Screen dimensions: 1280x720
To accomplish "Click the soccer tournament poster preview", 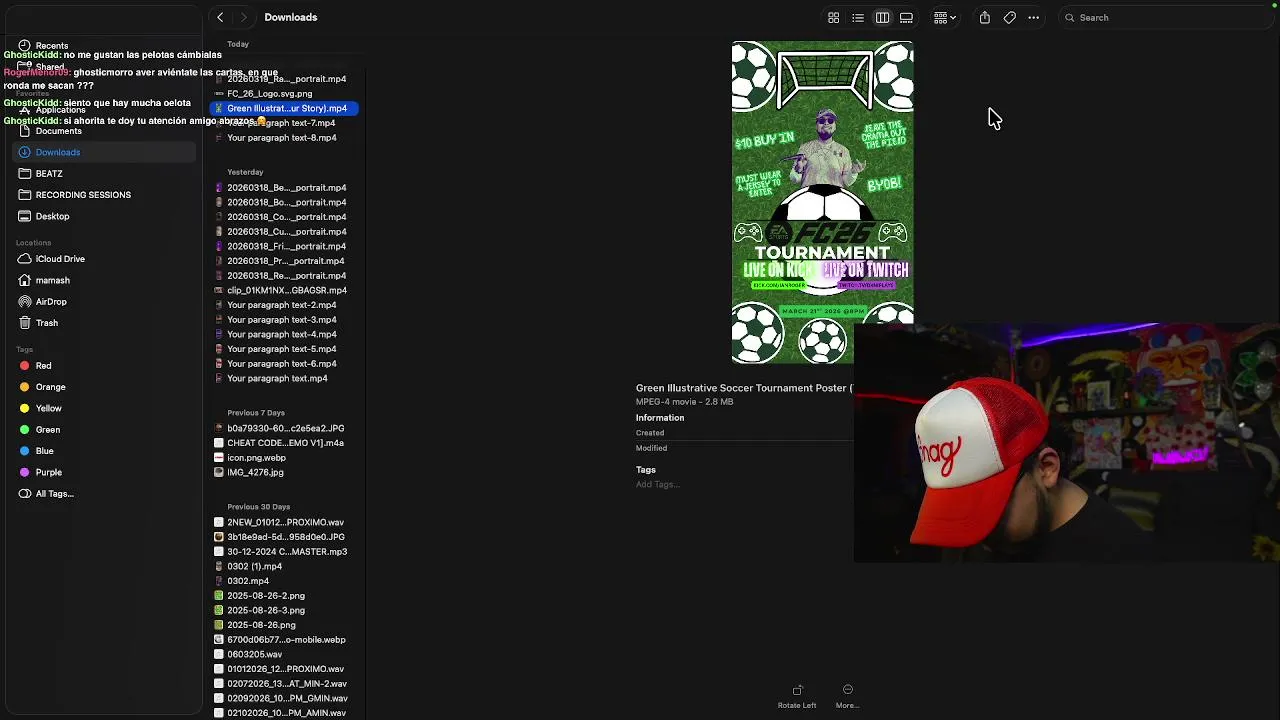I will (822, 202).
